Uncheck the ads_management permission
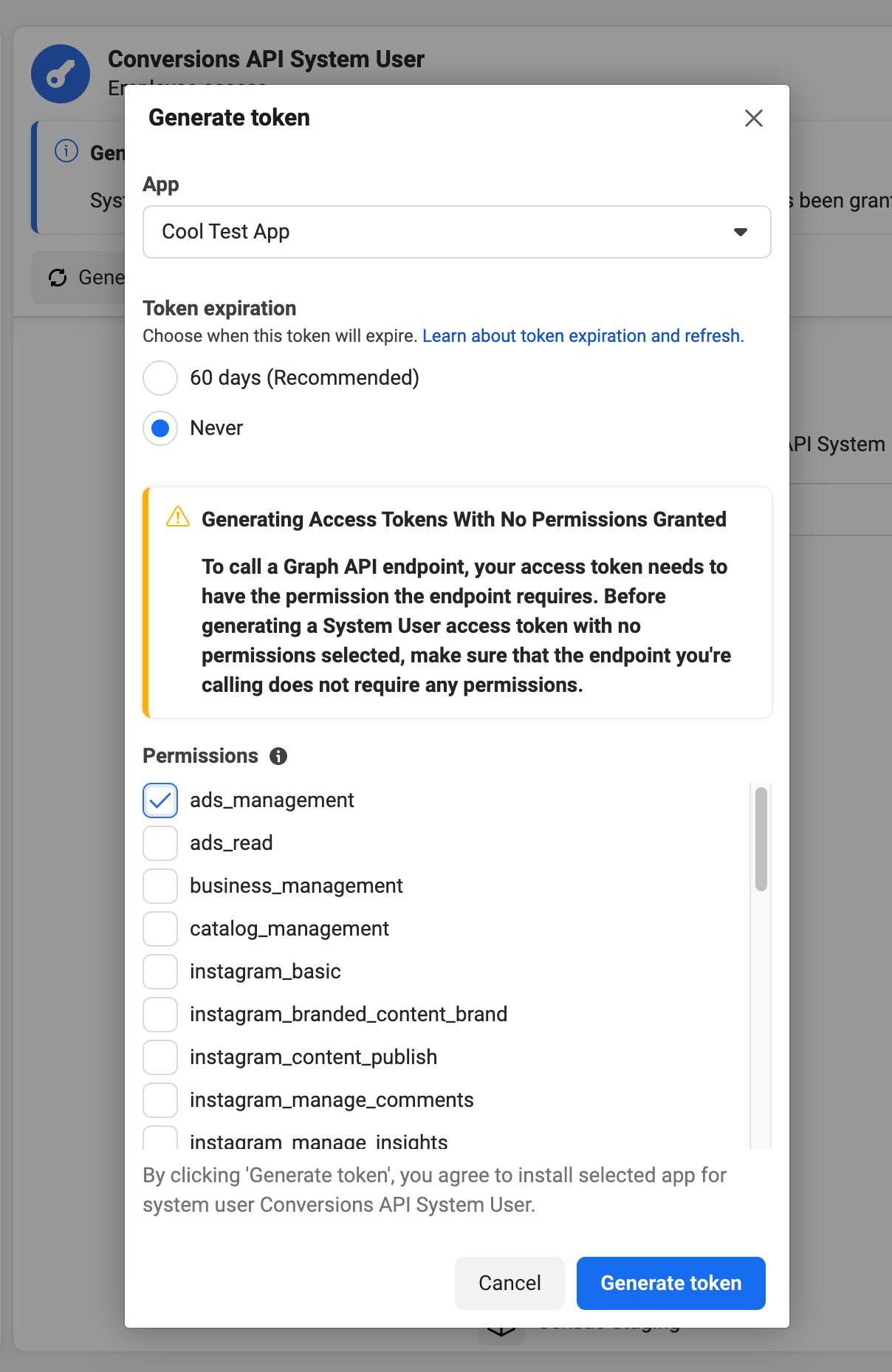Image resolution: width=892 pixels, height=1372 pixels. 160,800
